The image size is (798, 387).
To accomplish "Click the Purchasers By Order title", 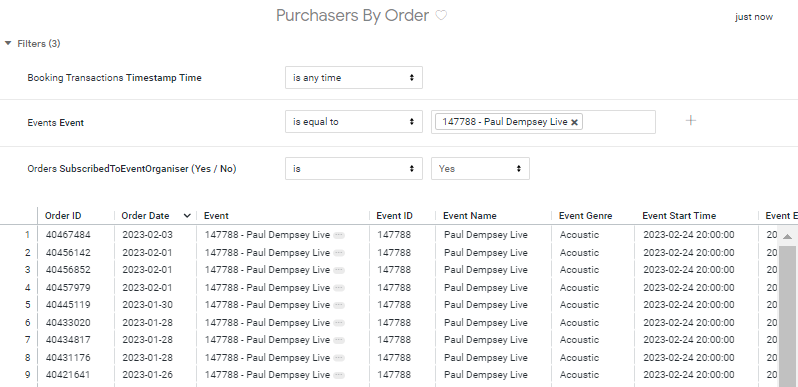I will tap(353, 15).
